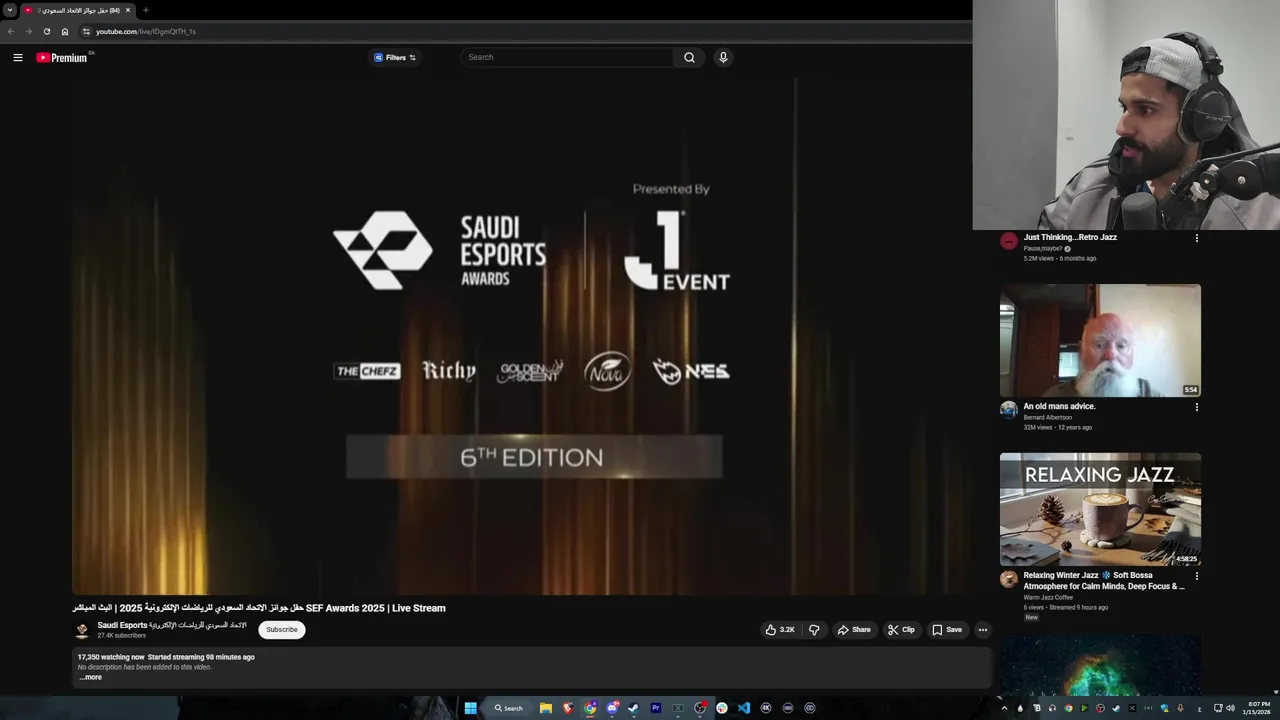The height and width of the screenshot is (720, 1280).
Task: Open Adobe Premiere Pro from taskbar
Action: click(x=656, y=708)
